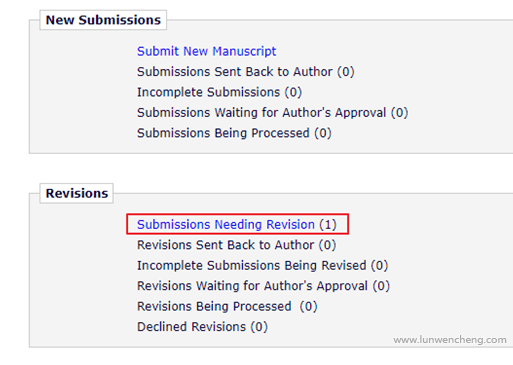Open Revisions Waiting for Author's Approval
The image size is (513, 365).
point(263,286)
